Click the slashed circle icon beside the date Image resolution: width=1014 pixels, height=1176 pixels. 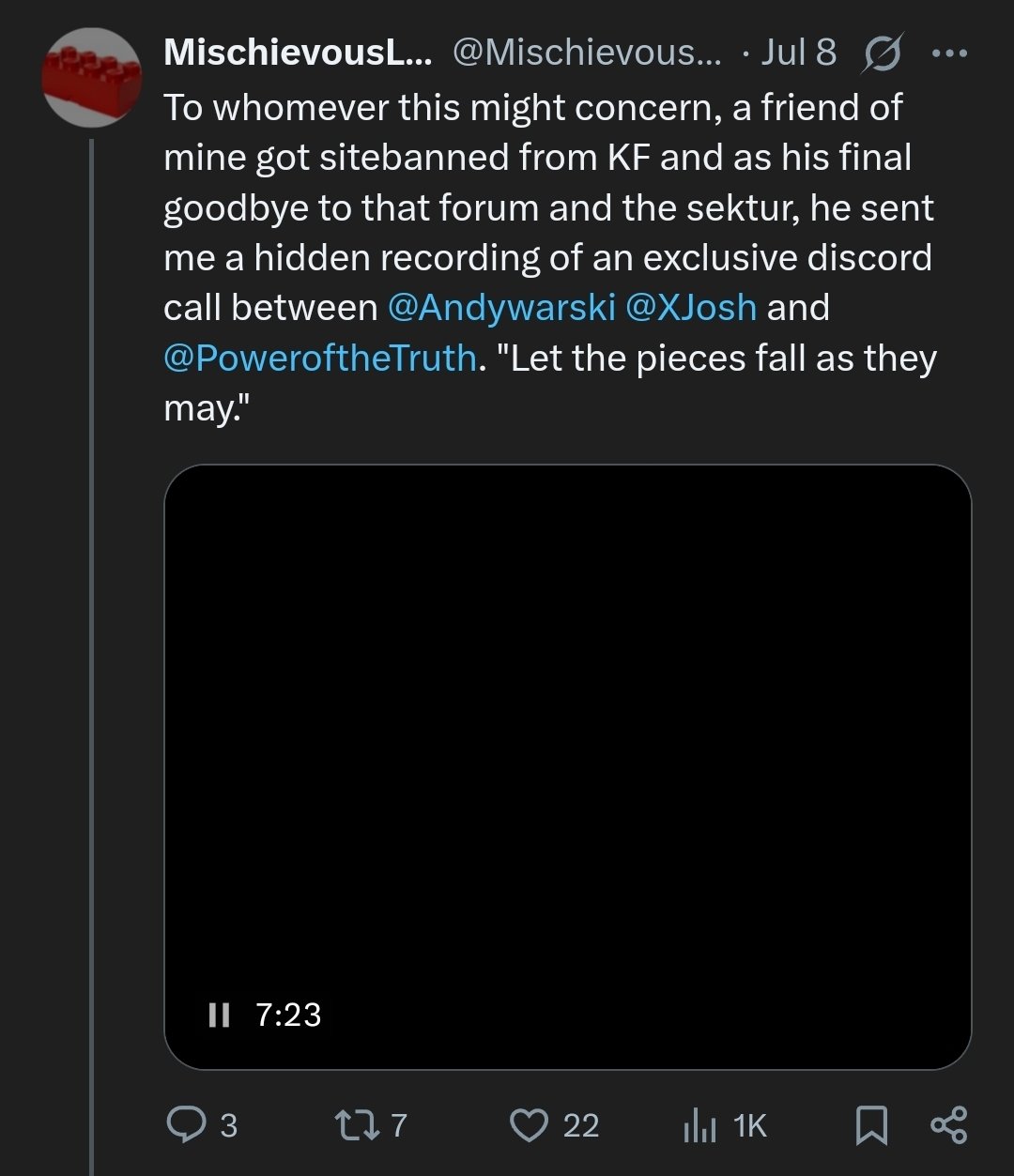tap(882, 53)
